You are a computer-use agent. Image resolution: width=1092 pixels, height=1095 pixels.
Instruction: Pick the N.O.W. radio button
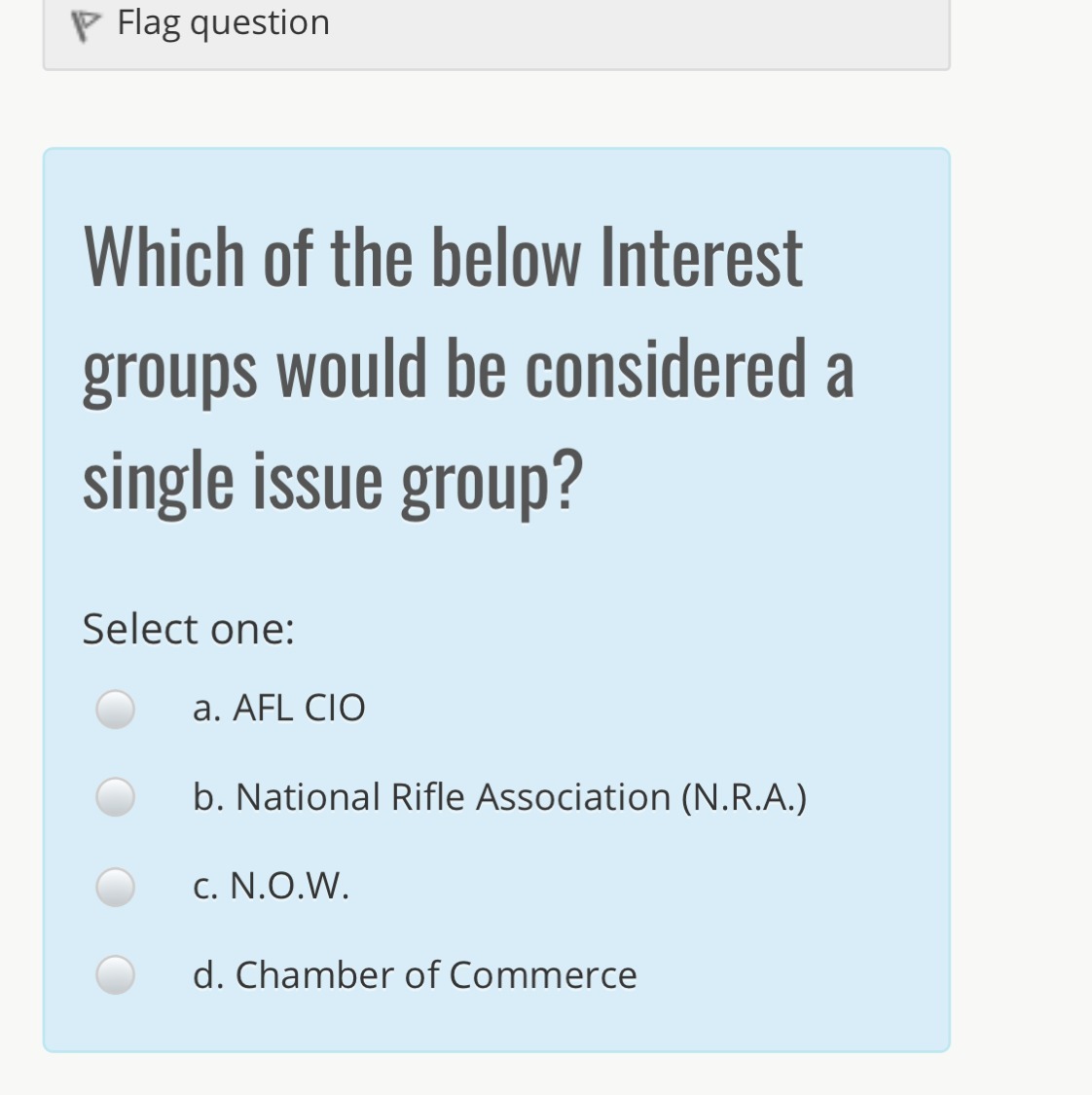tap(115, 887)
